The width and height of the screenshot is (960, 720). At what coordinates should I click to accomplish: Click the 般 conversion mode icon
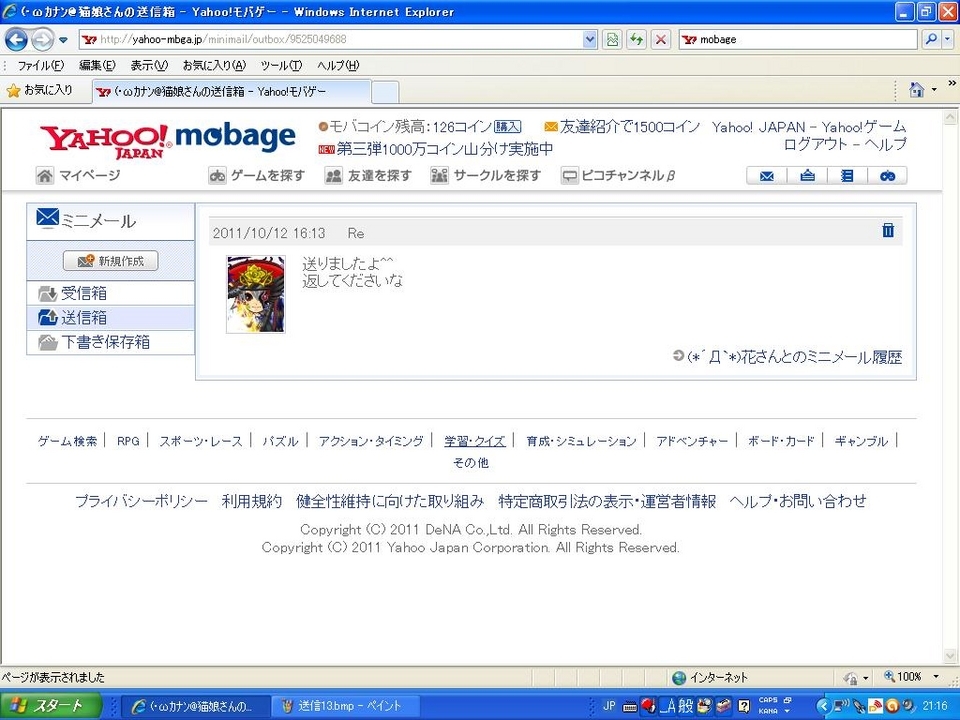[686, 706]
